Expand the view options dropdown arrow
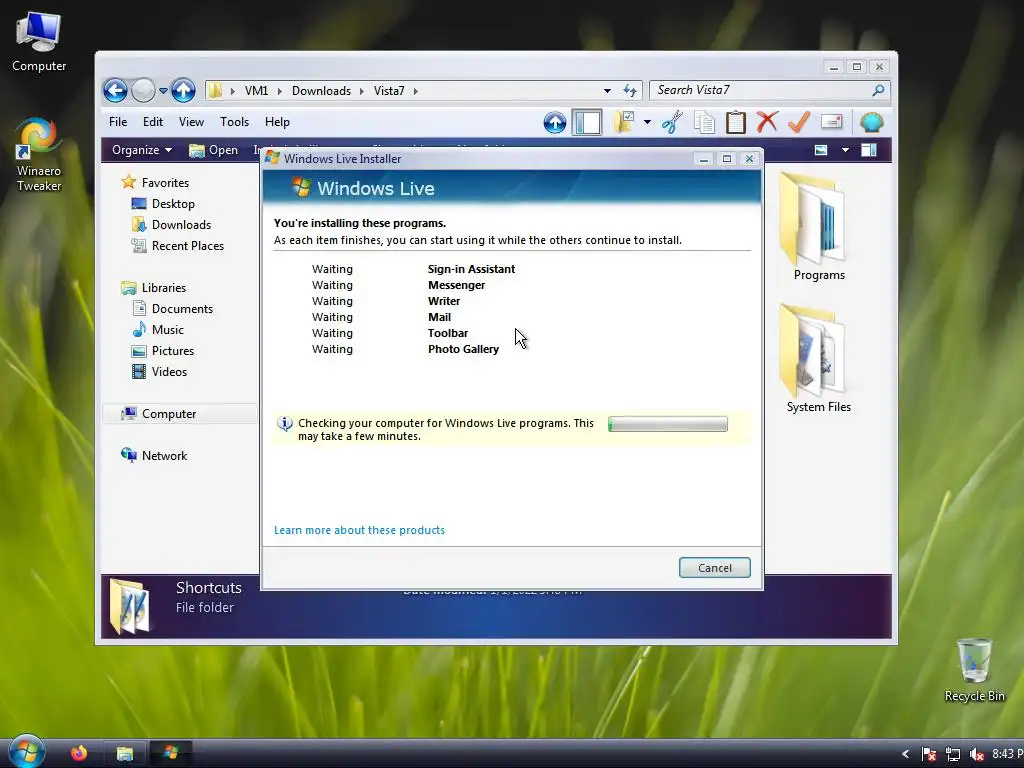Screen dimensions: 1024x768 [845, 150]
